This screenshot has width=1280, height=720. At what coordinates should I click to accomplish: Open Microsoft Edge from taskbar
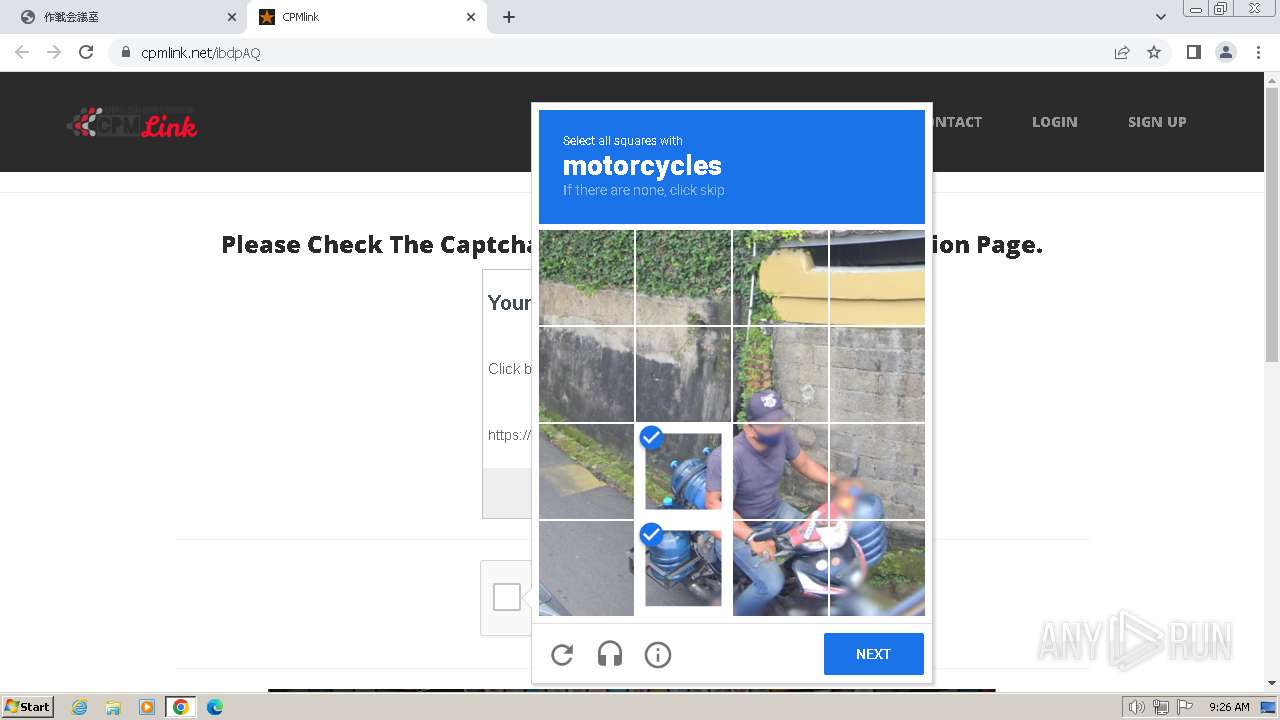[x=214, y=707]
